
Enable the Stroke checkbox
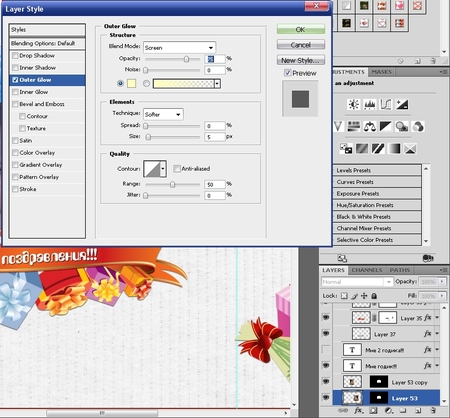click(x=15, y=189)
